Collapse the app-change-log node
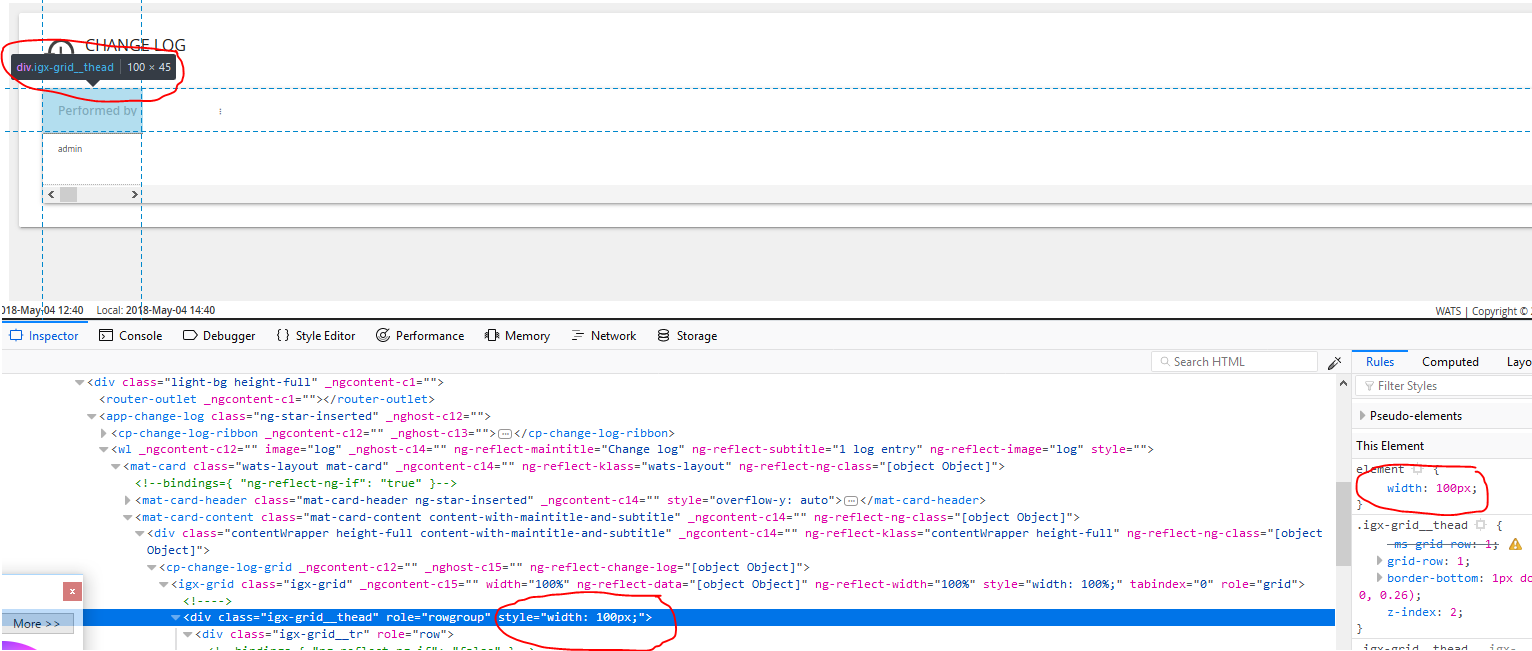The width and height of the screenshot is (1532, 651). click(x=92, y=416)
